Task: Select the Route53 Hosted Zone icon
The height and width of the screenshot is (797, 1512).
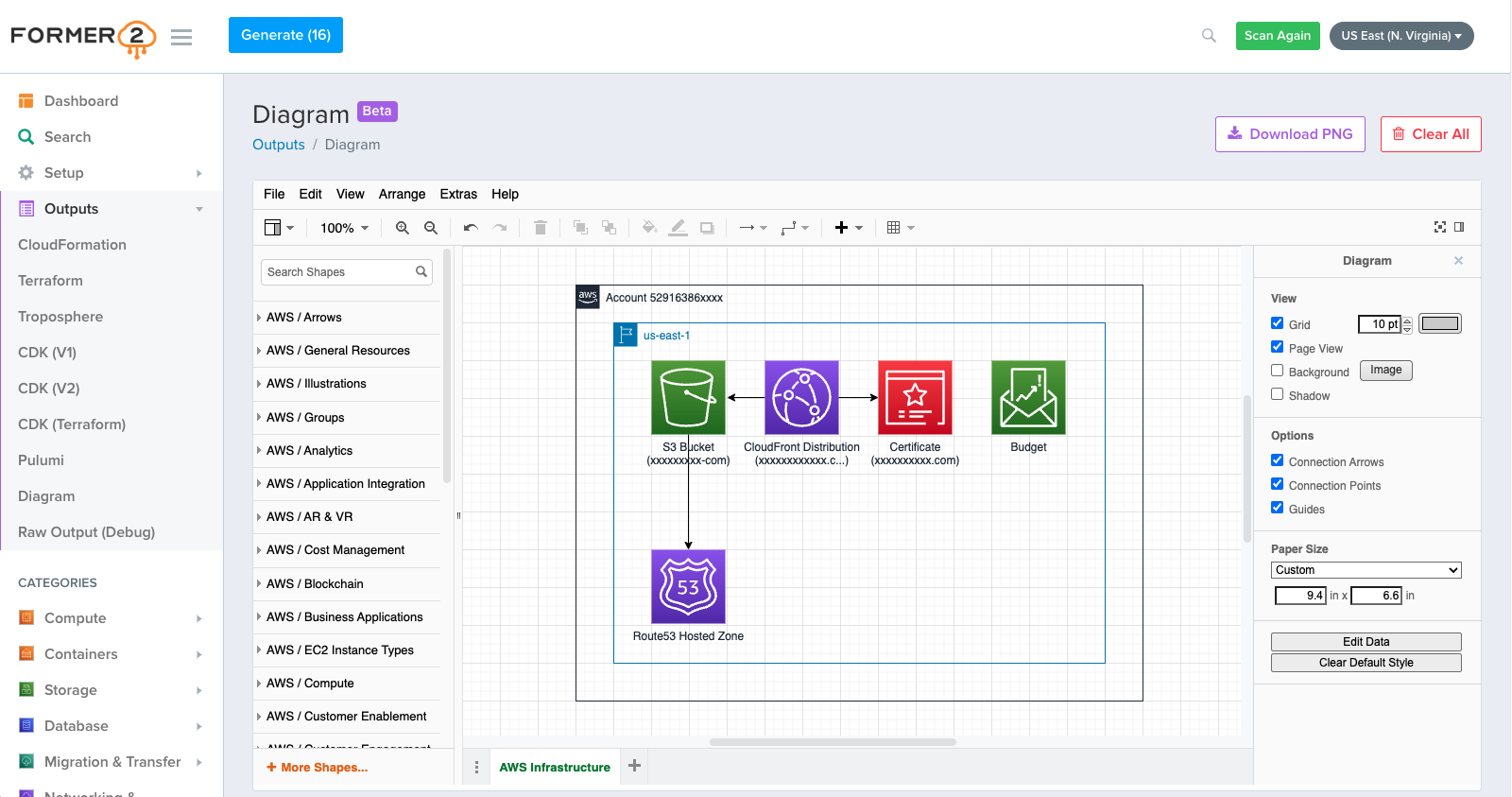Action: pyautogui.click(x=688, y=586)
